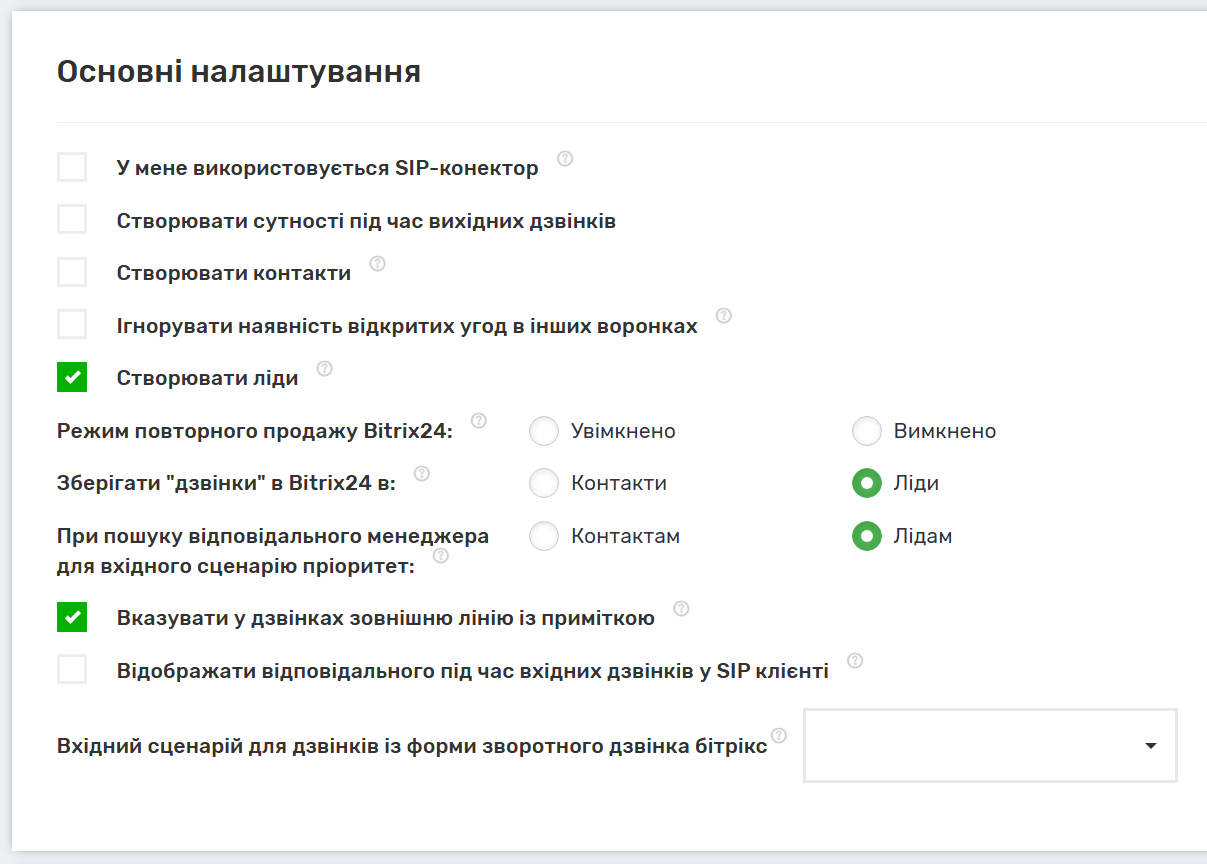Select Вимкнено radio button
Image resolution: width=1207 pixels, height=864 pixels.
click(x=866, y=431)
